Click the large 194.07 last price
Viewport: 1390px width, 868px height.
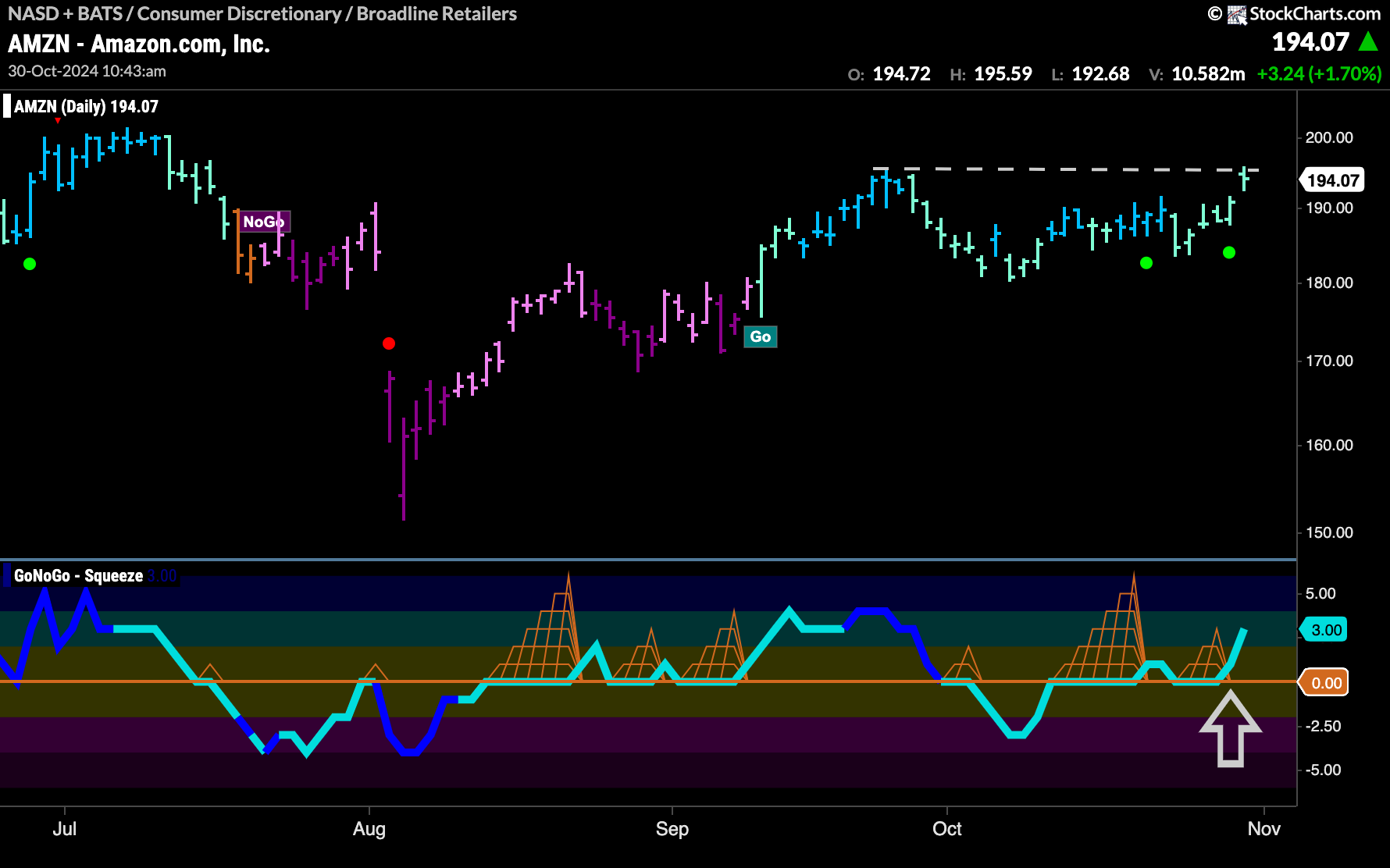pos(1310,42)
